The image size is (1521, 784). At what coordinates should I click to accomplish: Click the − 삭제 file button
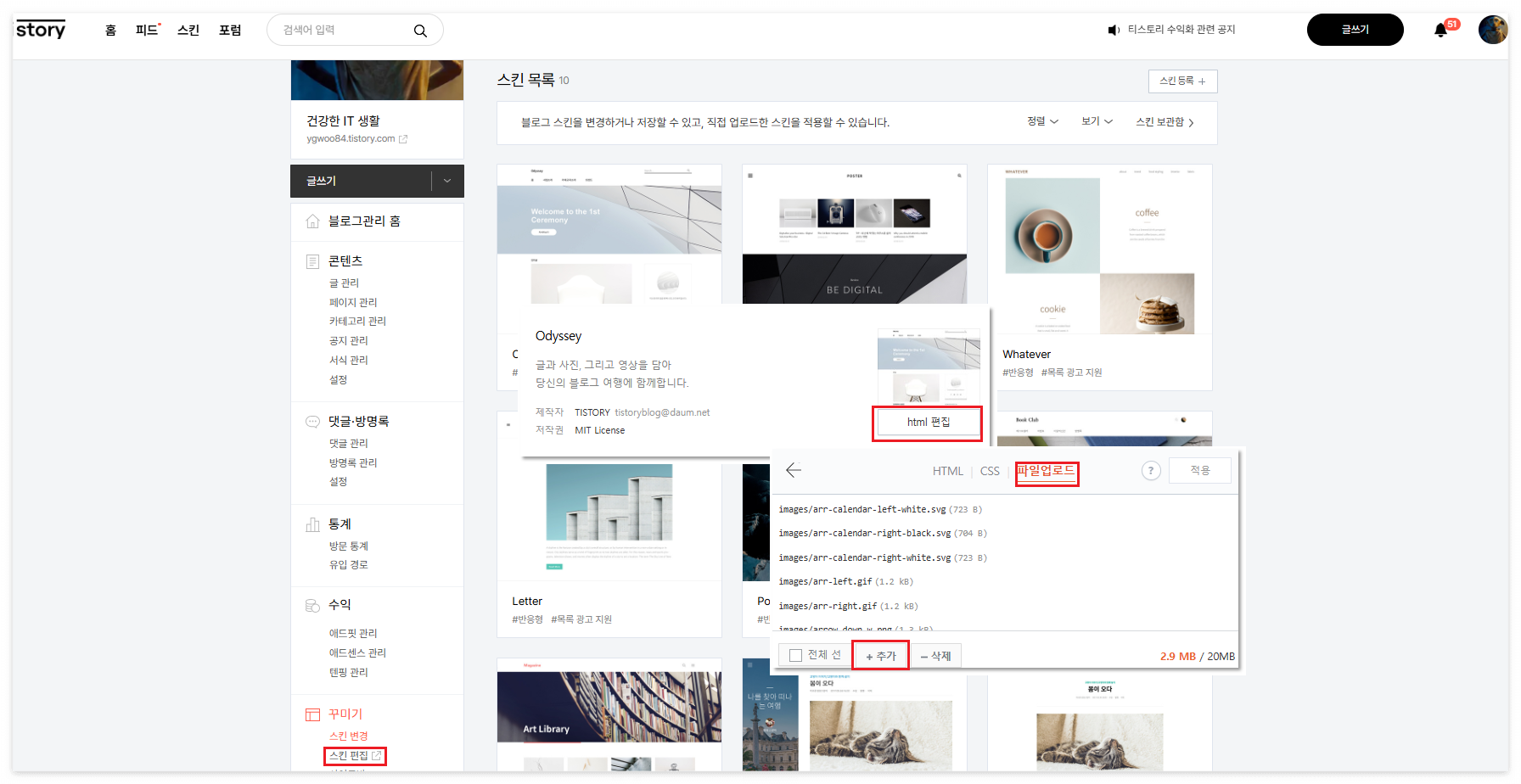[935, 656]
